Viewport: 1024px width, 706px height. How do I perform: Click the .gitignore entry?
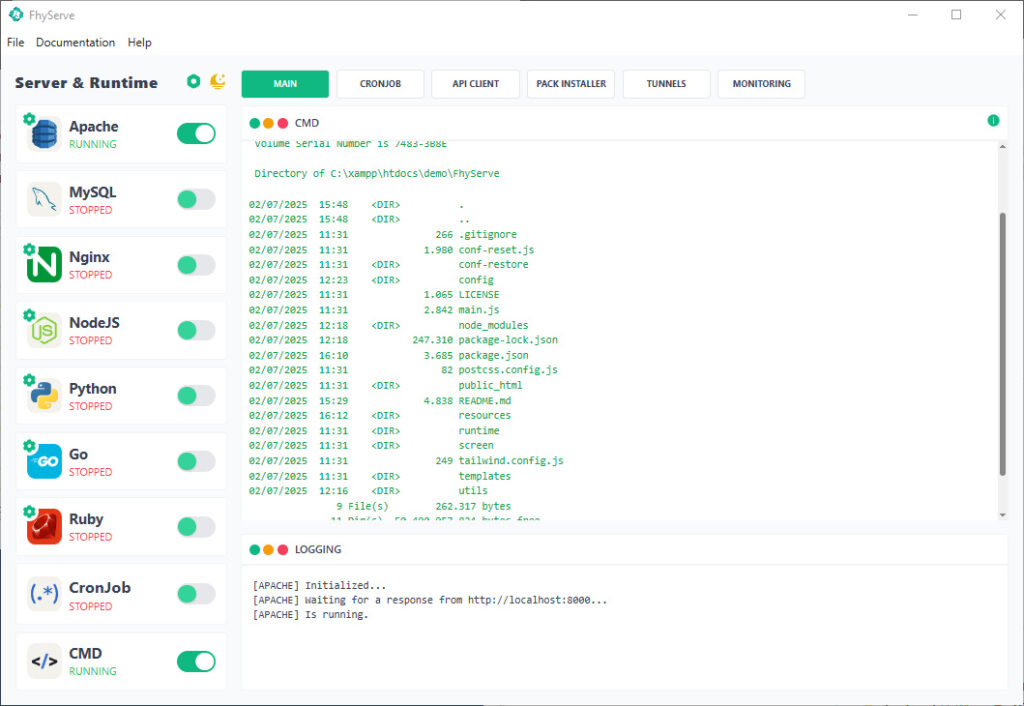(487, 234)
